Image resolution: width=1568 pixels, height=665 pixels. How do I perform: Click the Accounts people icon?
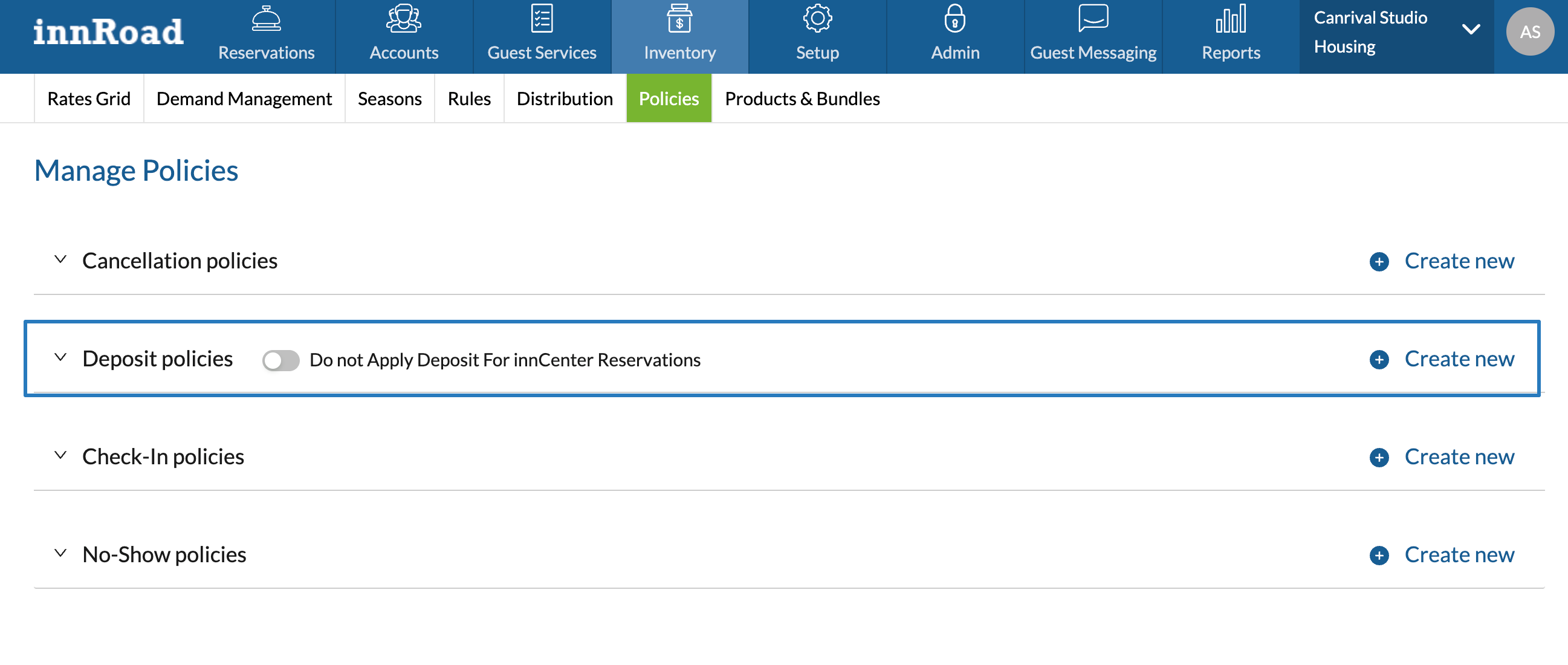click(404, 19)
